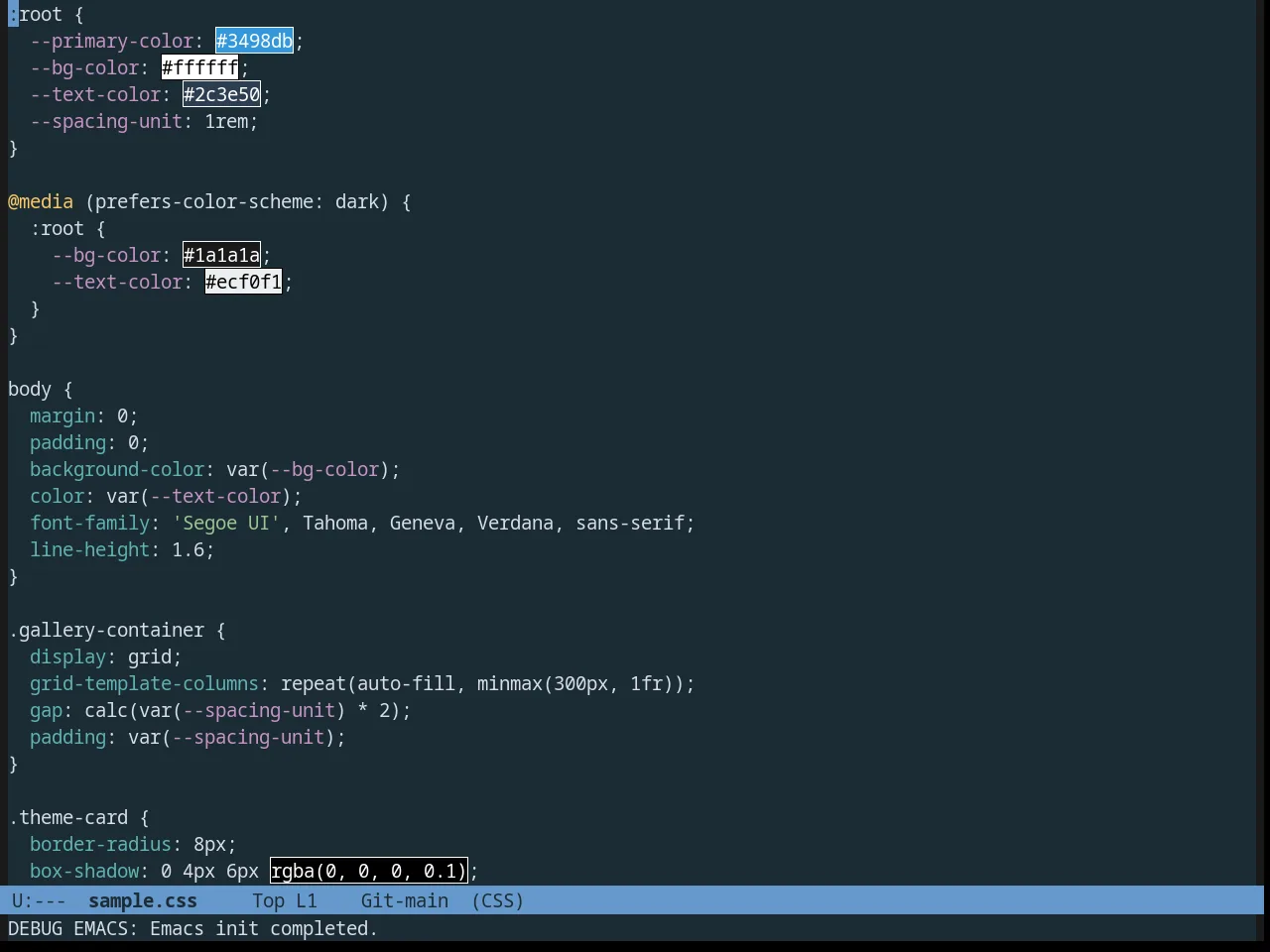Click .theme-card selector
Image resolution: width=1270 pixels, height=952 pixels.
point(68,817)
